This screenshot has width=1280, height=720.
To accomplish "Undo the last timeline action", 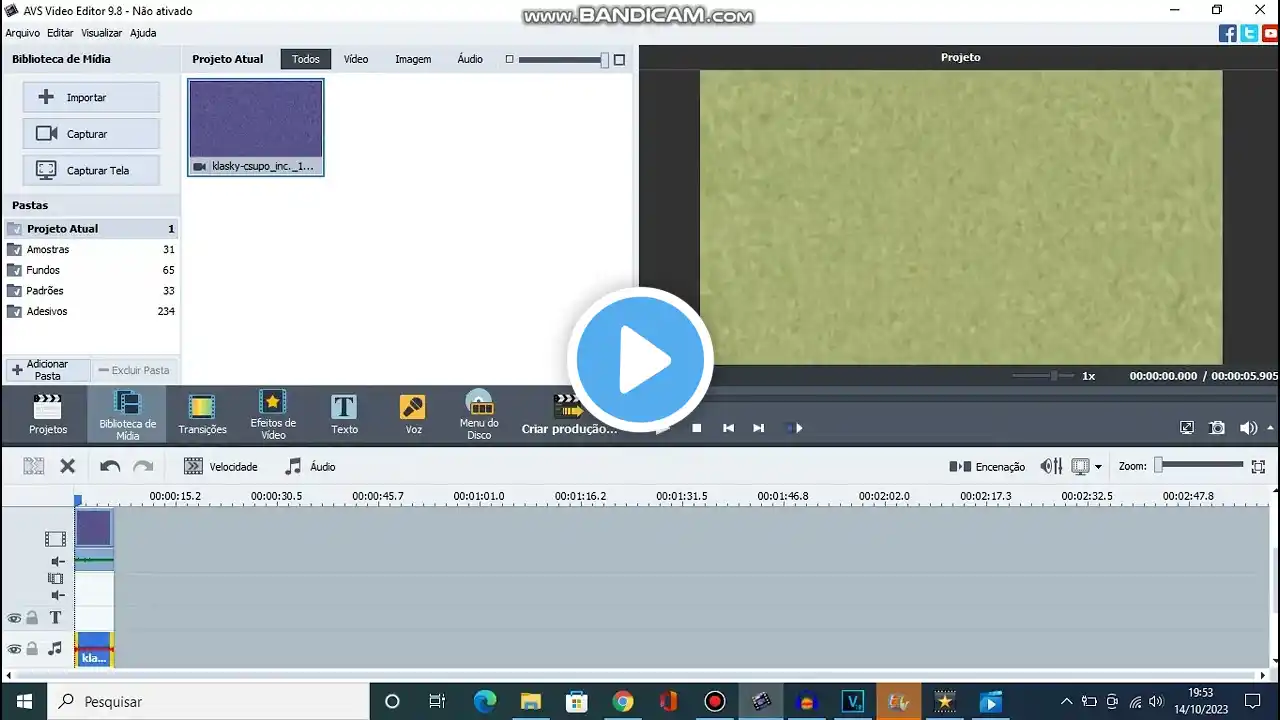I will point(110,466).
